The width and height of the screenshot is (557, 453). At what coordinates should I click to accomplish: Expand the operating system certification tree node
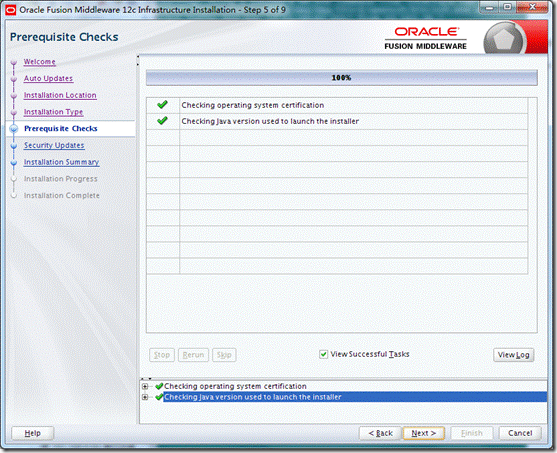click(x=145, y=386)
